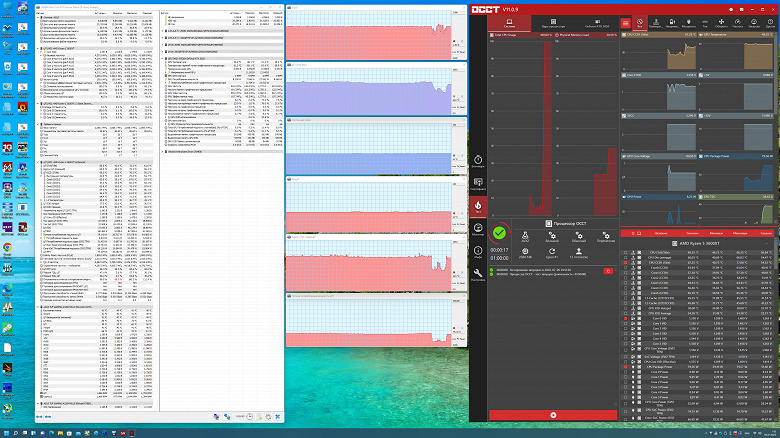Change the Большой data set option
This screenshot has height=438, width=780.
(x=552, y=237)
